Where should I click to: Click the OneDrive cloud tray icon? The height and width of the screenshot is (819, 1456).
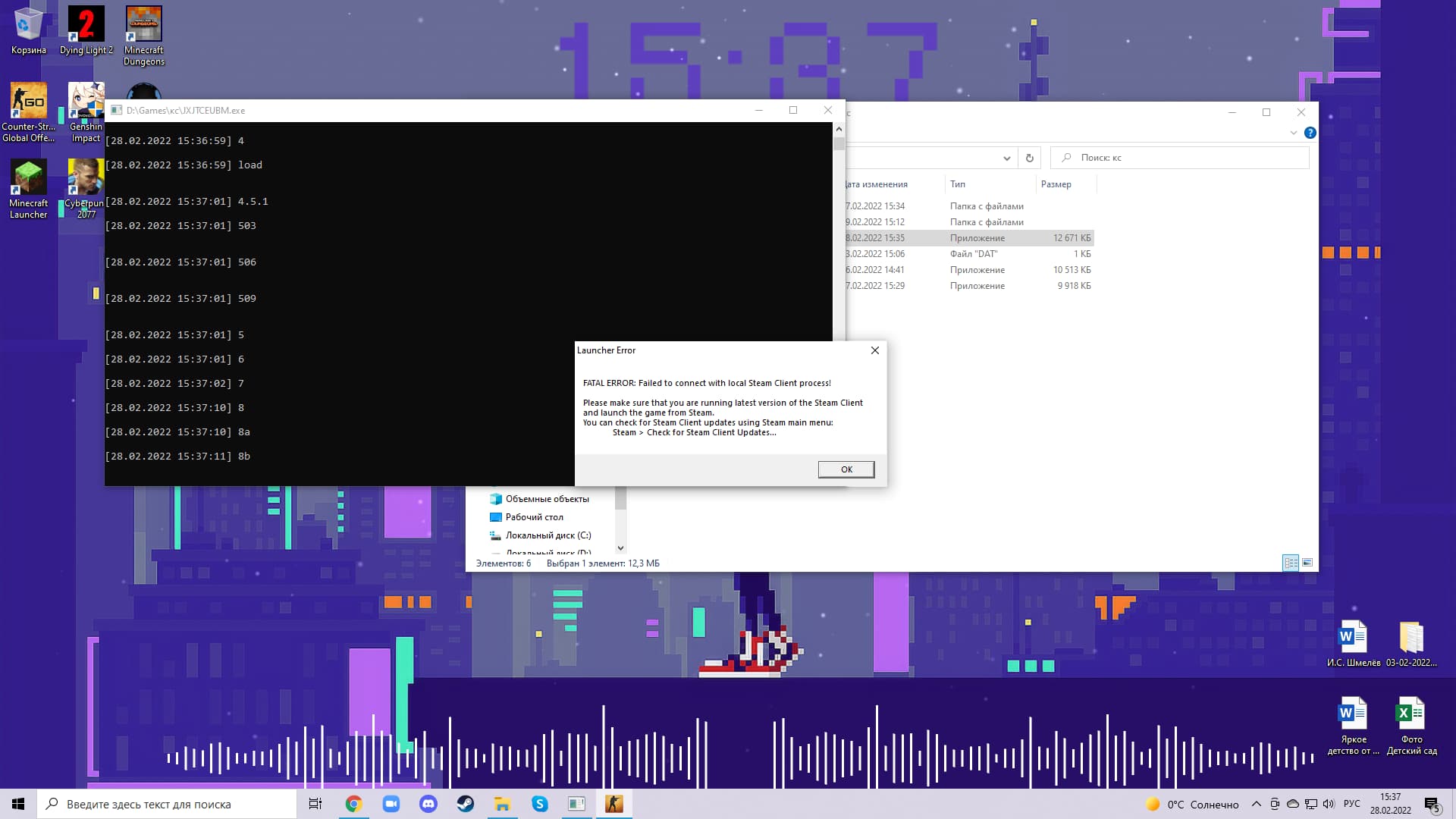click(1293, 804)
